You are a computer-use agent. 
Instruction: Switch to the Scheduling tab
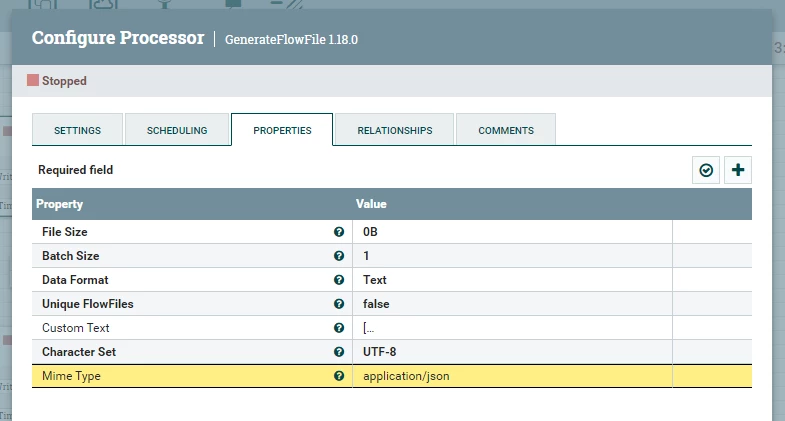(x=177, y=130)
